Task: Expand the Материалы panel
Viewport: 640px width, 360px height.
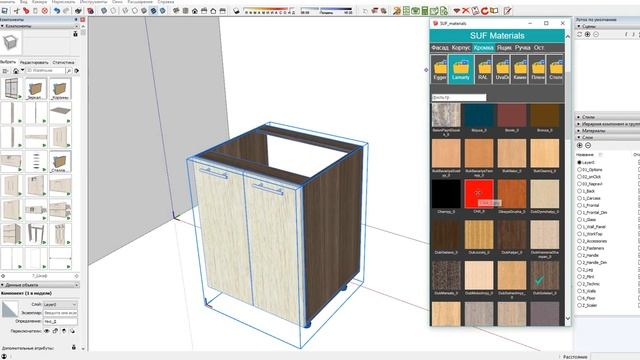Action: point(607,131)
